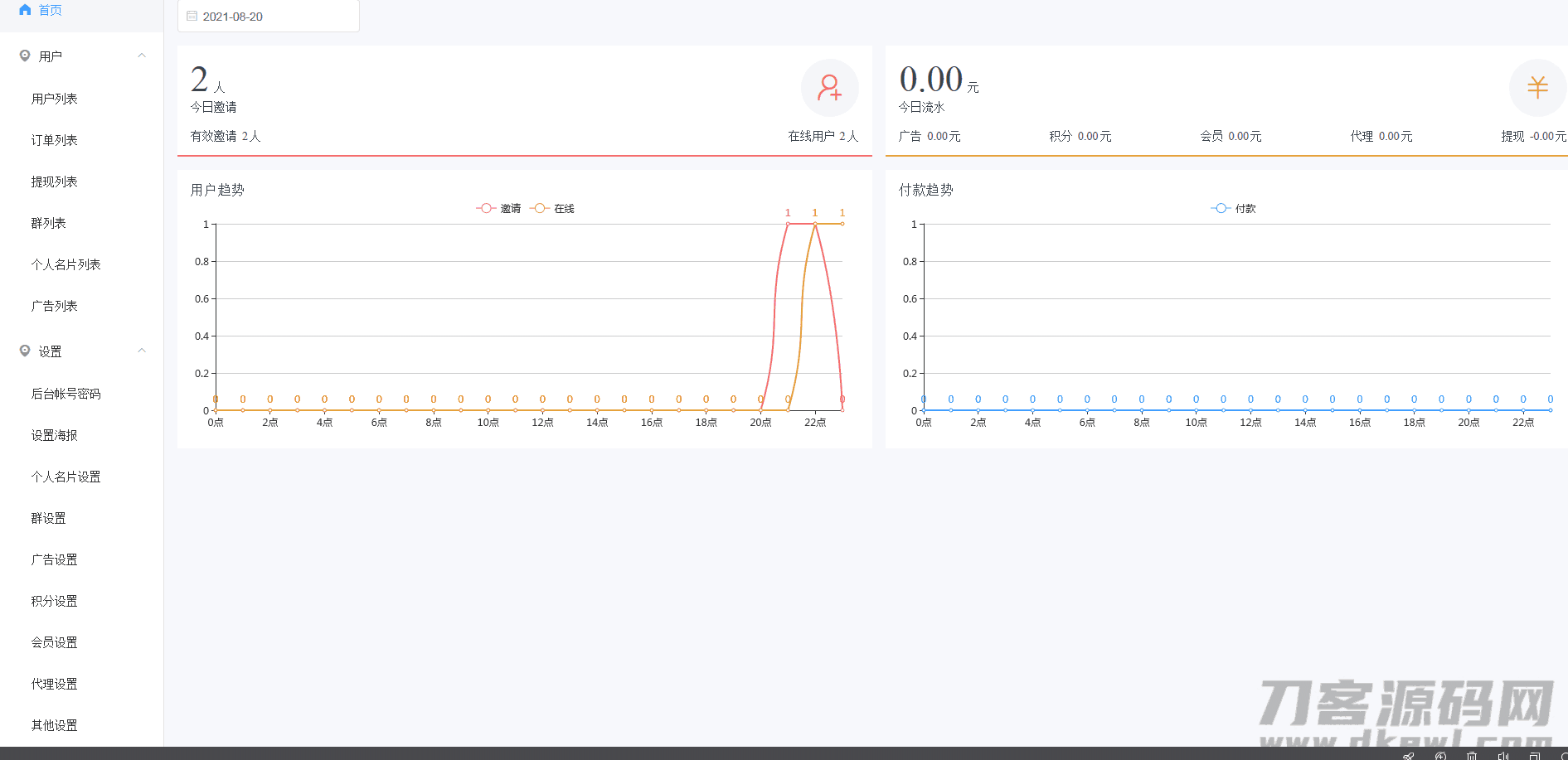Click the rocket icon in bottom bar
The width and height of the screenshot is (1568, 760).
click(x=1408, y=756)
